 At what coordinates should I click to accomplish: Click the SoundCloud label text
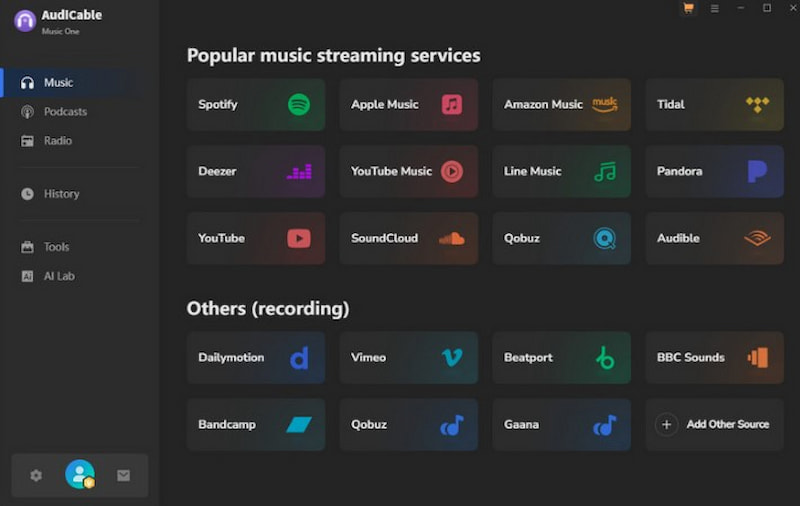click(384, 238)
